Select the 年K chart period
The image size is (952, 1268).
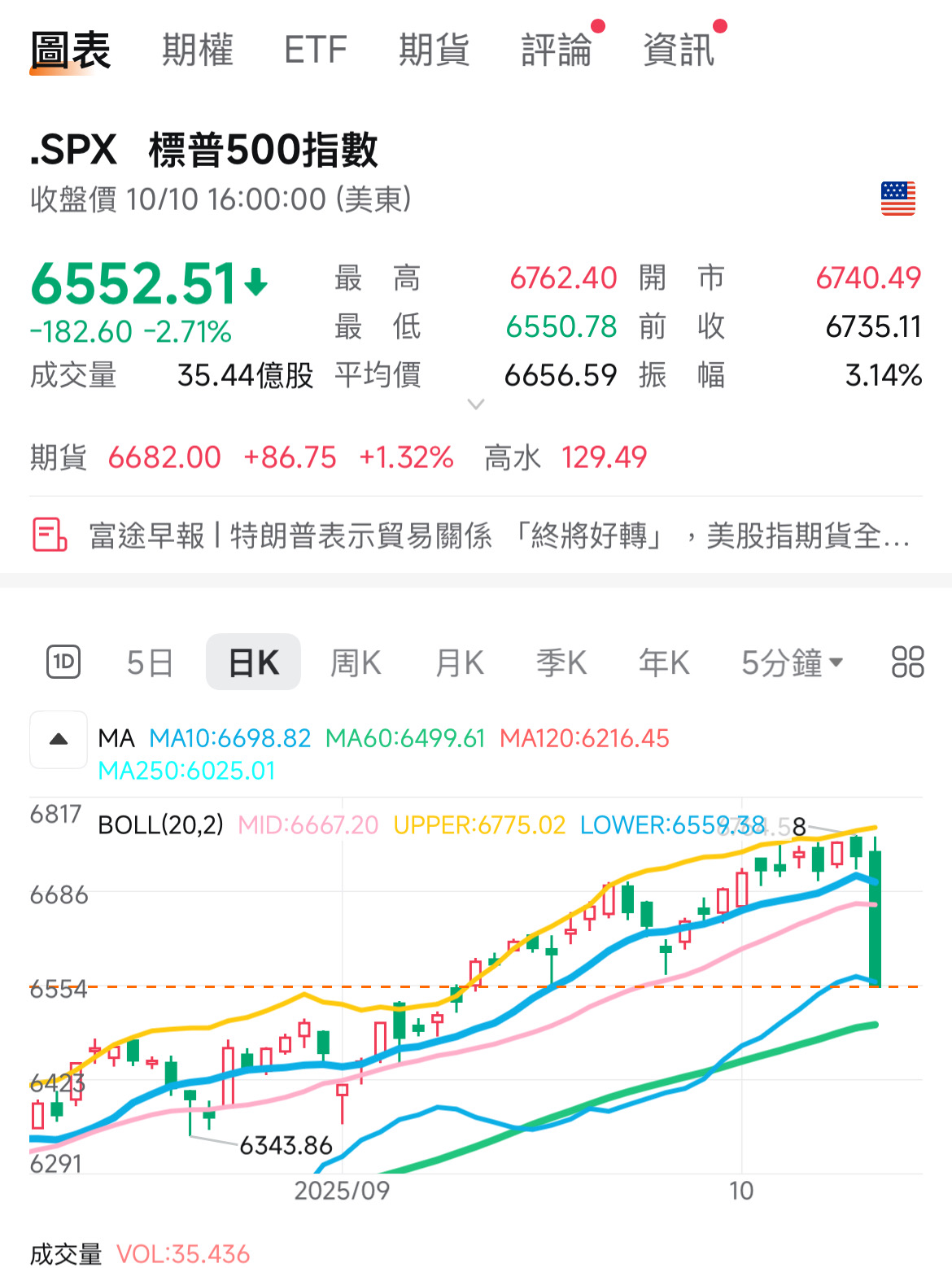click(664, 662)
